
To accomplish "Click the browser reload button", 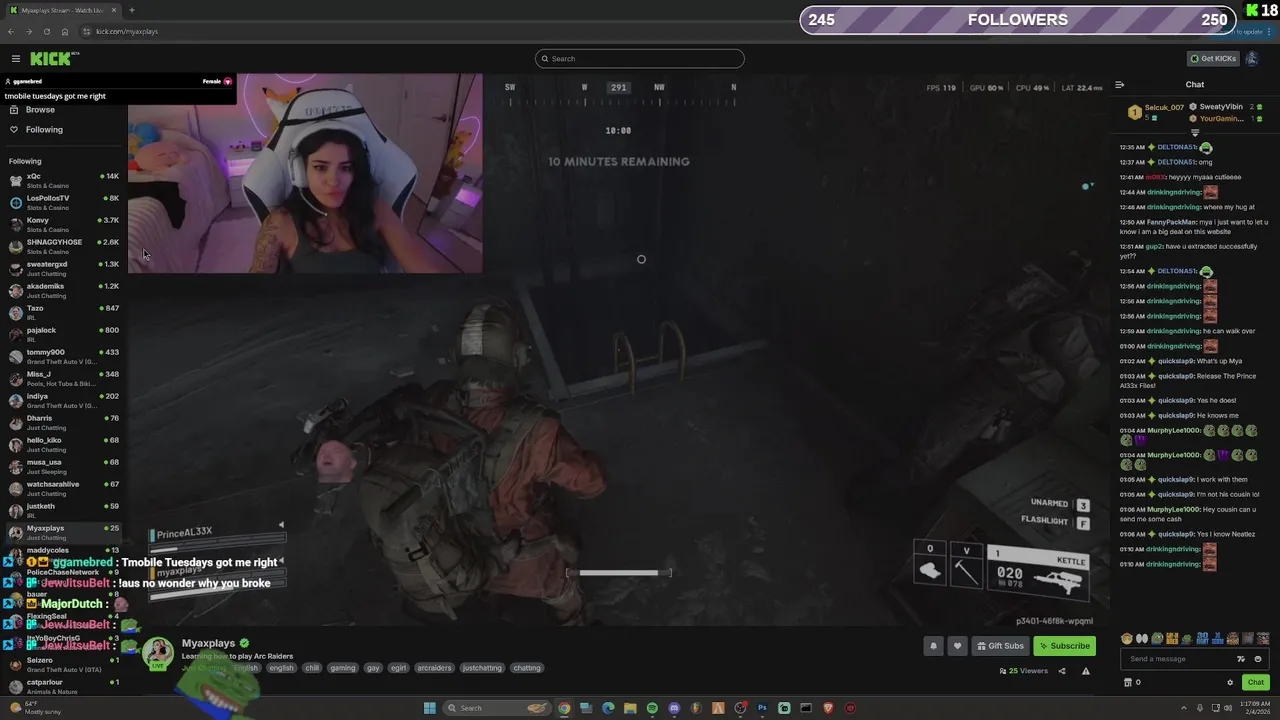I will tap(47, 31).
